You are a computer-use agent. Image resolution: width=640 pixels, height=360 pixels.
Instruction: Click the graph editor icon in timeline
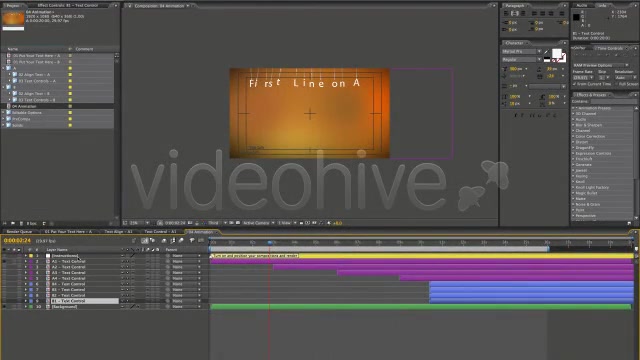pyautogui.click(x=201, y=241)
